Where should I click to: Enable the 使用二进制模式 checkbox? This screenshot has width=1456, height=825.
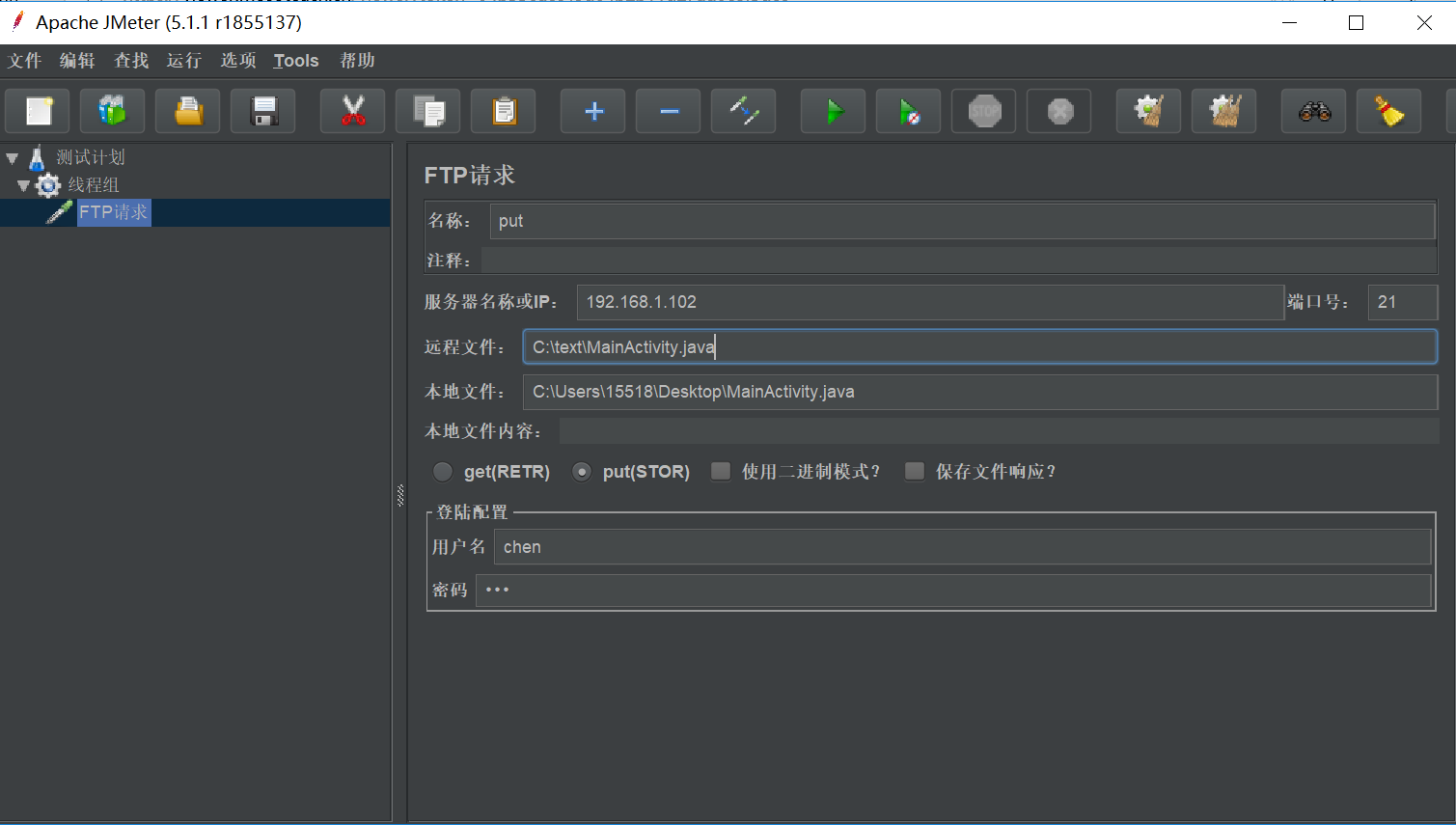coord(721,471)
